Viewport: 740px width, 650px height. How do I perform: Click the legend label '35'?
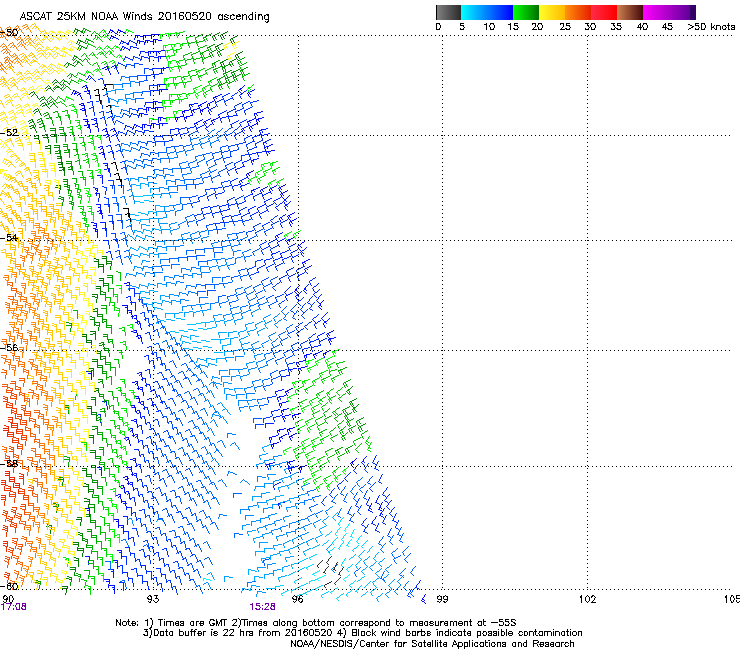click(616, 27)
